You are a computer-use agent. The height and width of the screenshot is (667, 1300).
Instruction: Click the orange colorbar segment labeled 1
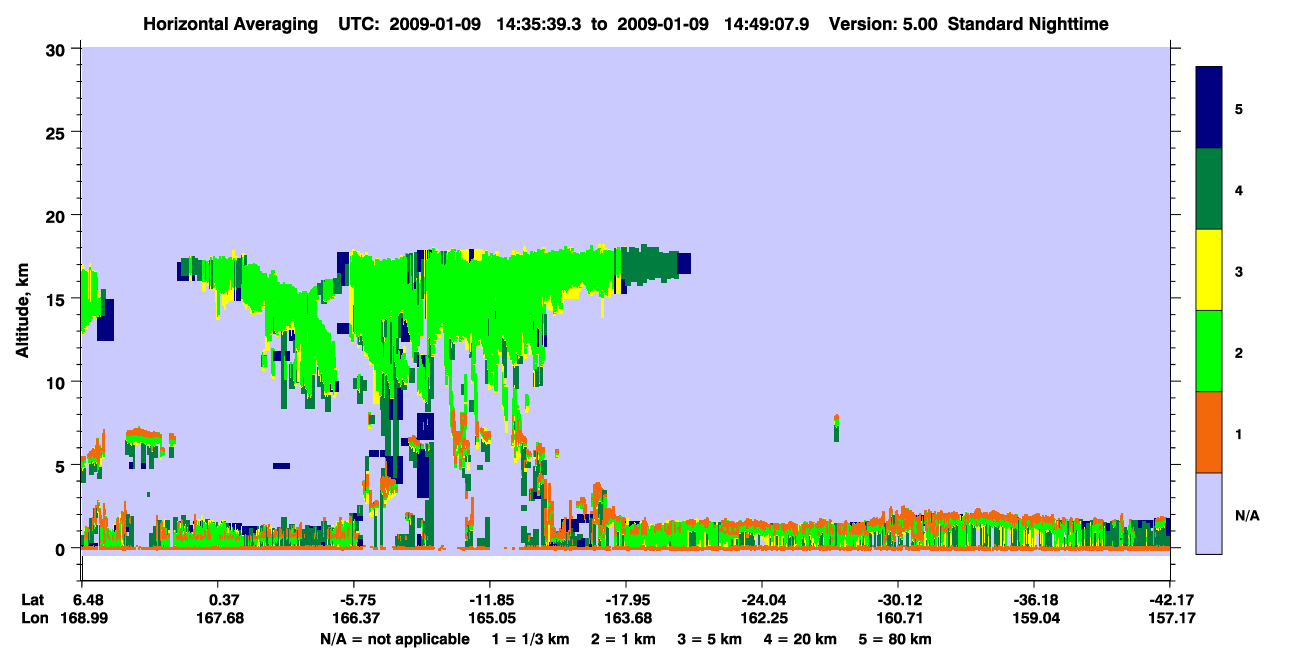[1209, 432]
